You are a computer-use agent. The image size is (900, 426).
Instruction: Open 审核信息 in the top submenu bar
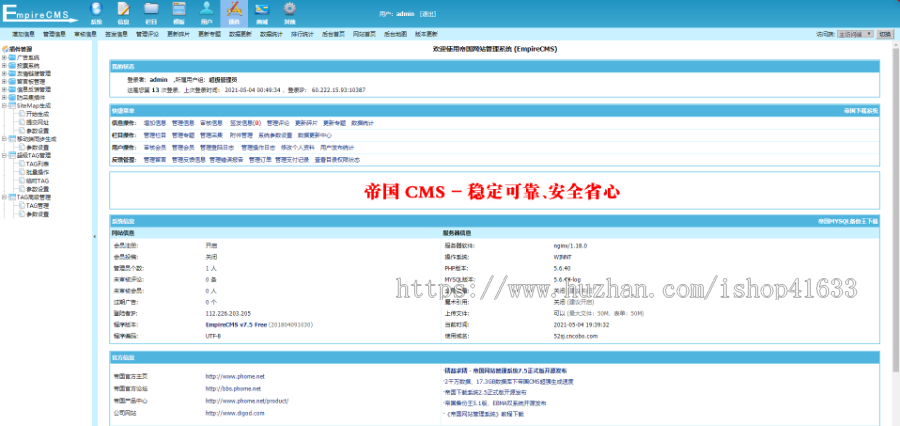click(86, 34)
